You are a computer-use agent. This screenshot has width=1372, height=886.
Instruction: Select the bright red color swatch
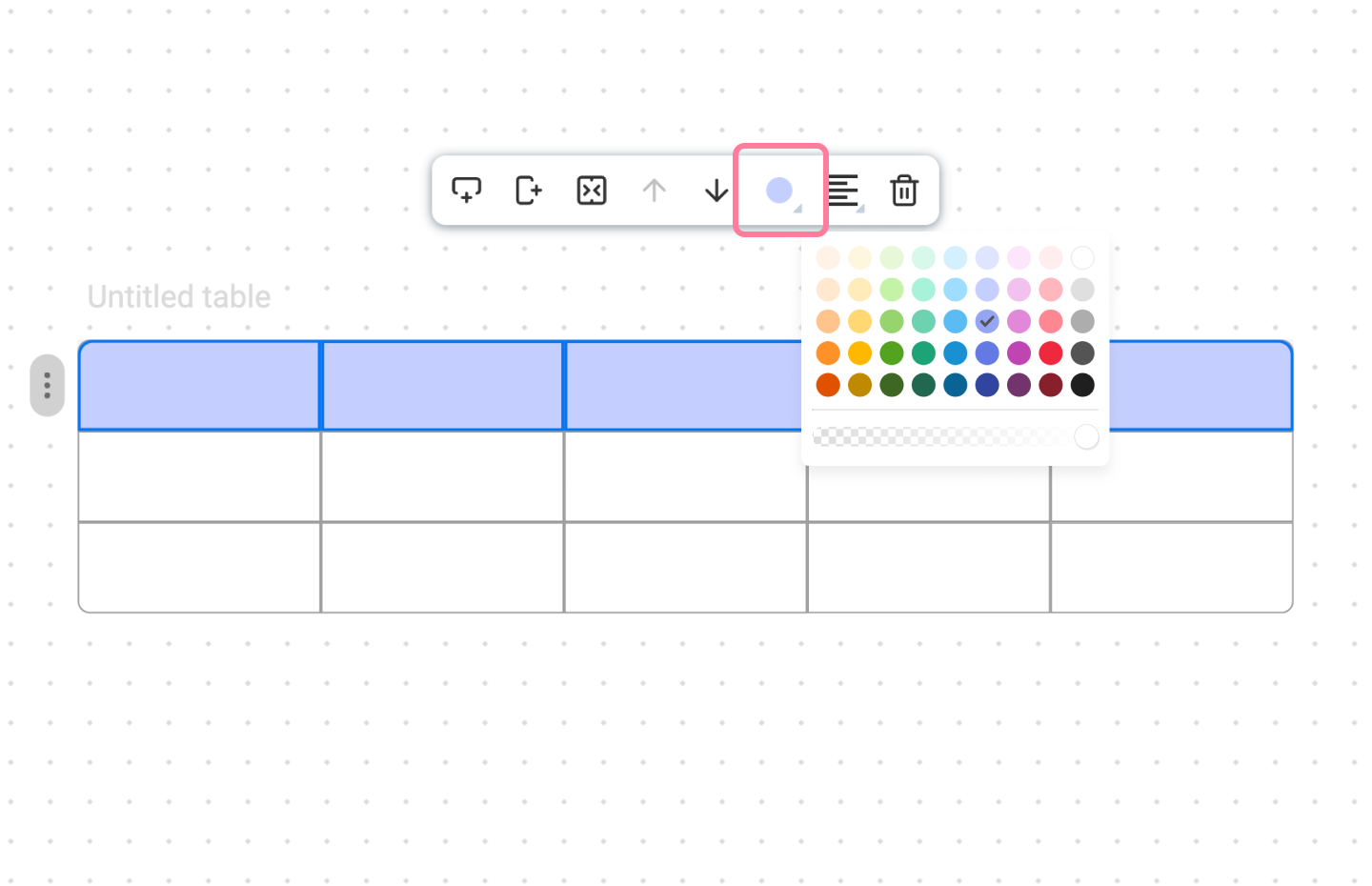pyautogui.click(x=1050, y=352)
